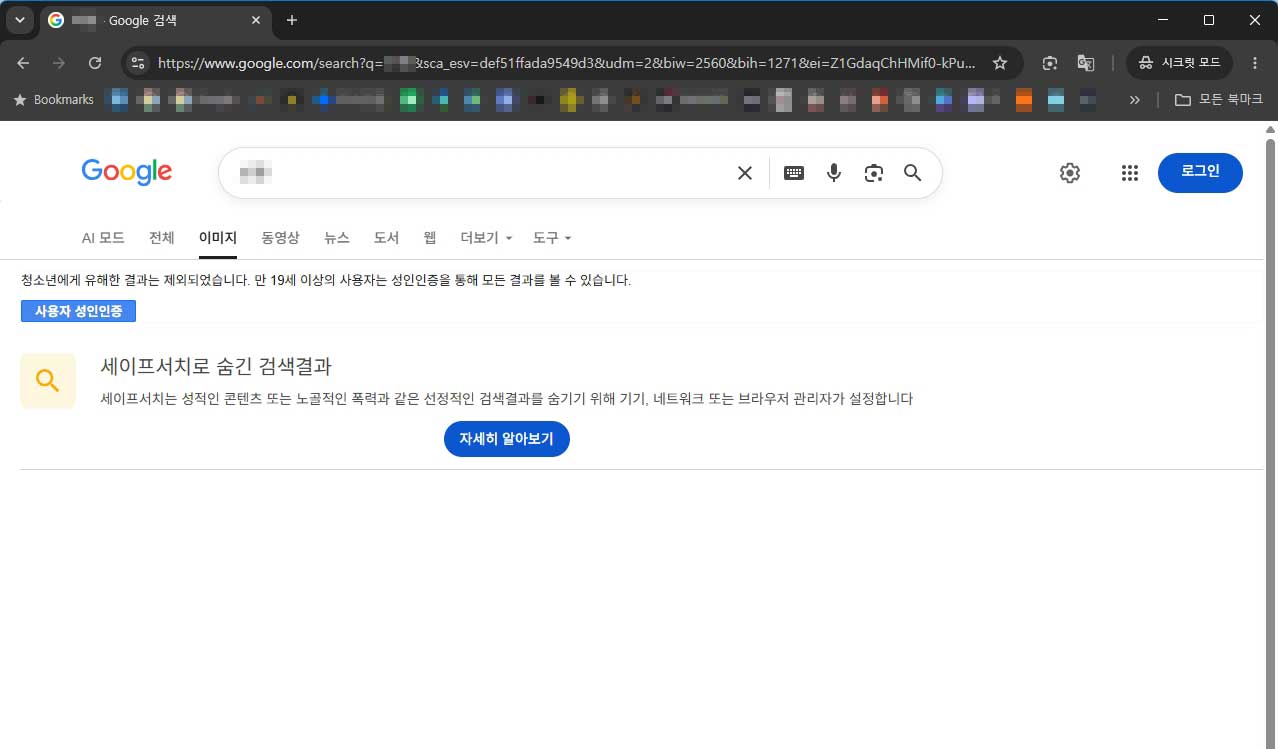Go to the Google logo homepage

pos(127,172)
